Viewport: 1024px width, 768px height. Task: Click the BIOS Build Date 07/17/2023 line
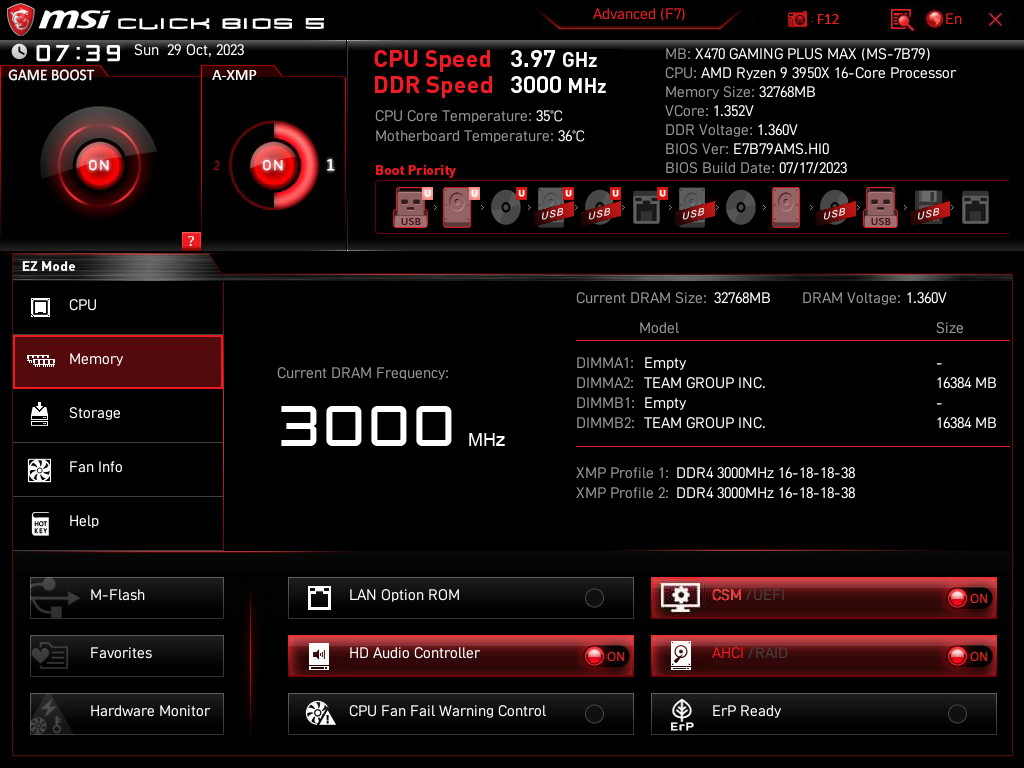coord(756,168)
